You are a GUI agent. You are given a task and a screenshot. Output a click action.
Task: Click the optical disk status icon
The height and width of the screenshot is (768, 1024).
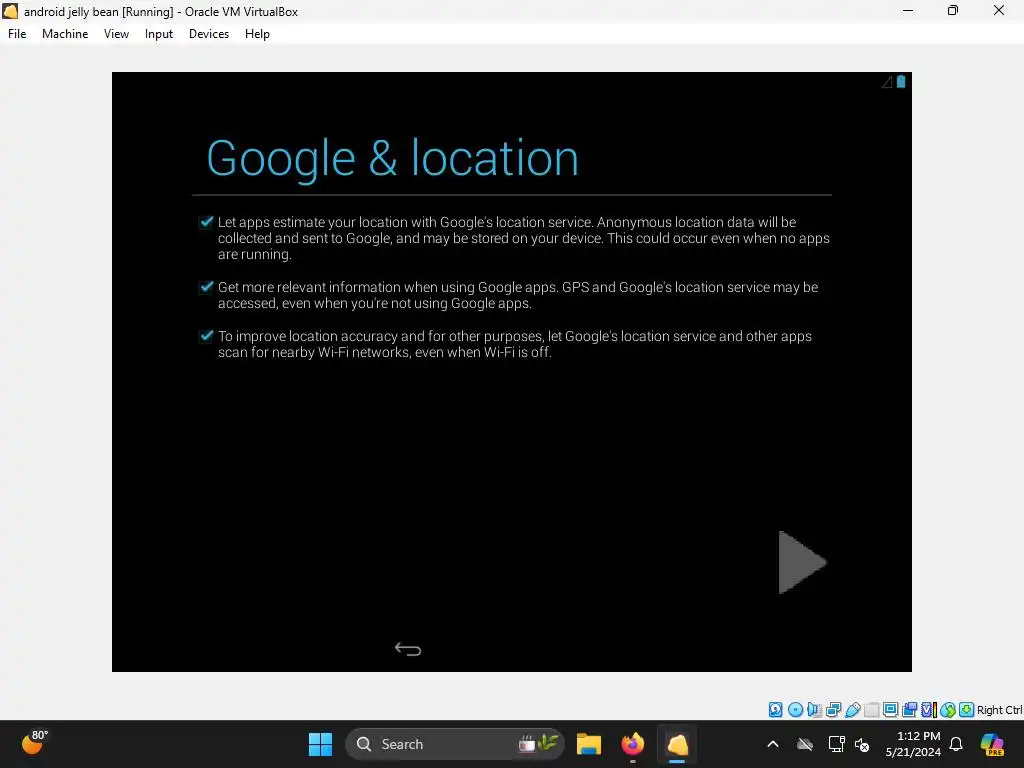pos(795,710)
